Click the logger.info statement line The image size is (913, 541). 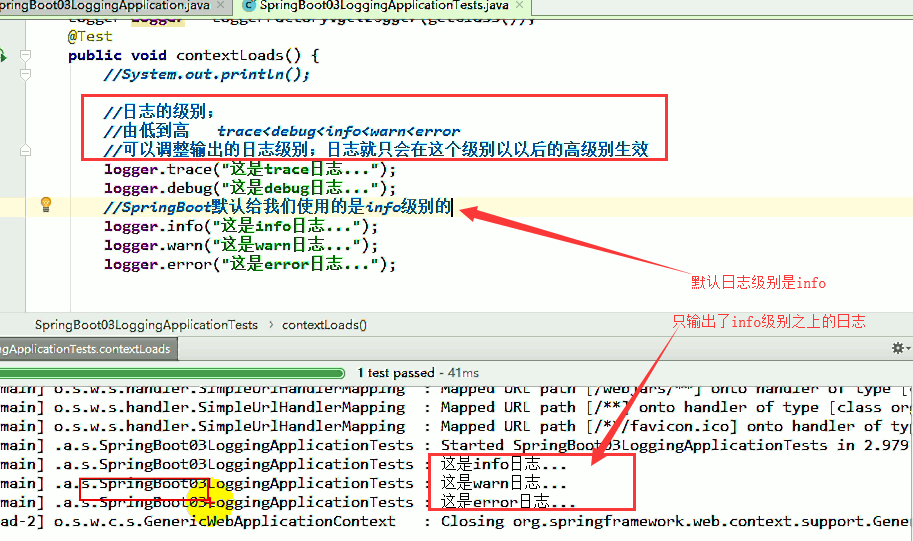pyautogui.click(x=241, y=226)
